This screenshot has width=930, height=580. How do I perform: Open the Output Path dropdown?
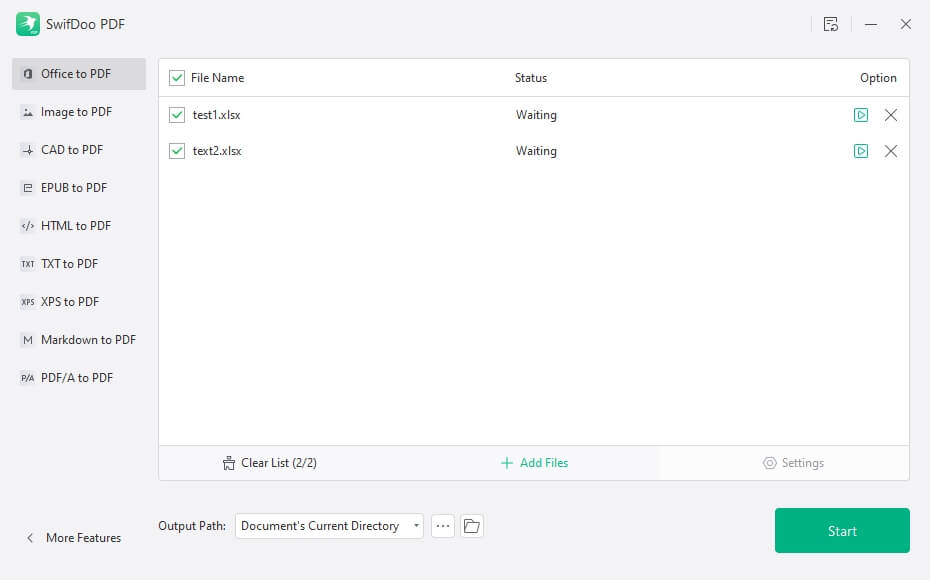pos(329,526)
